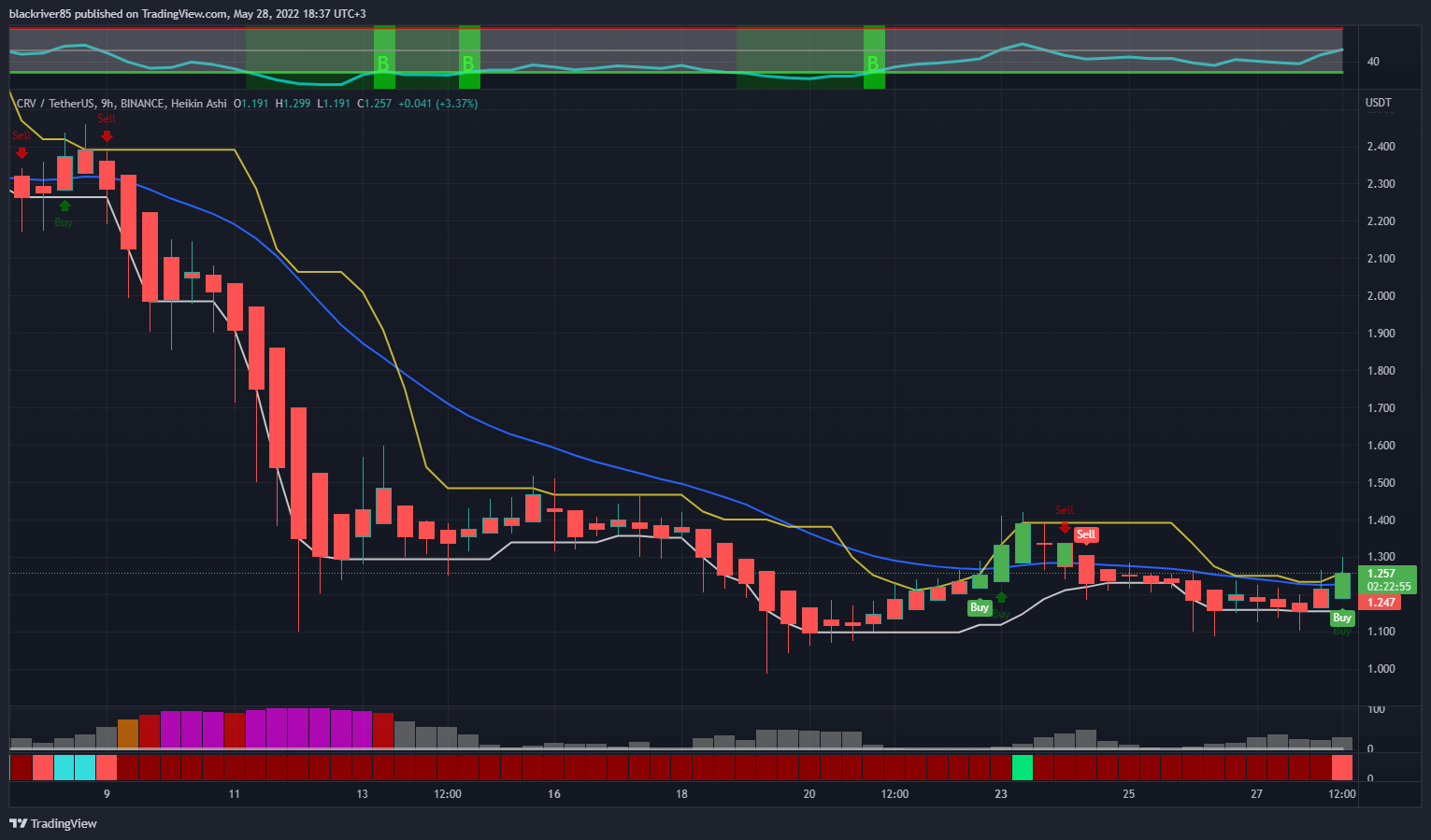
Task: Click the green up arrow under the May 23 candle
Action: click(1001, 597)
